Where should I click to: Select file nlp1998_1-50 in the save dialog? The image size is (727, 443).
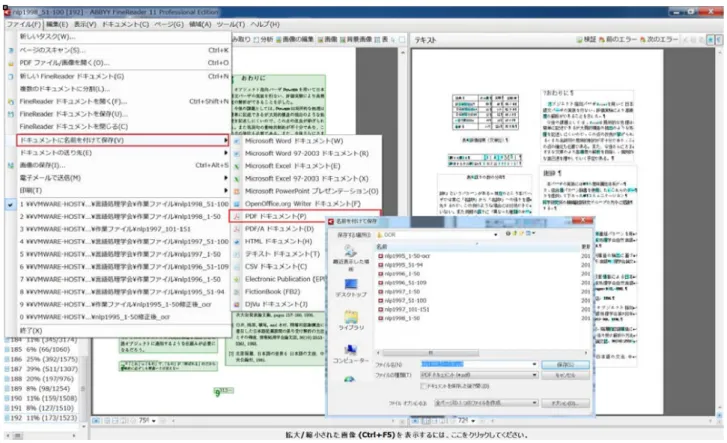click(x=402, y=318)
